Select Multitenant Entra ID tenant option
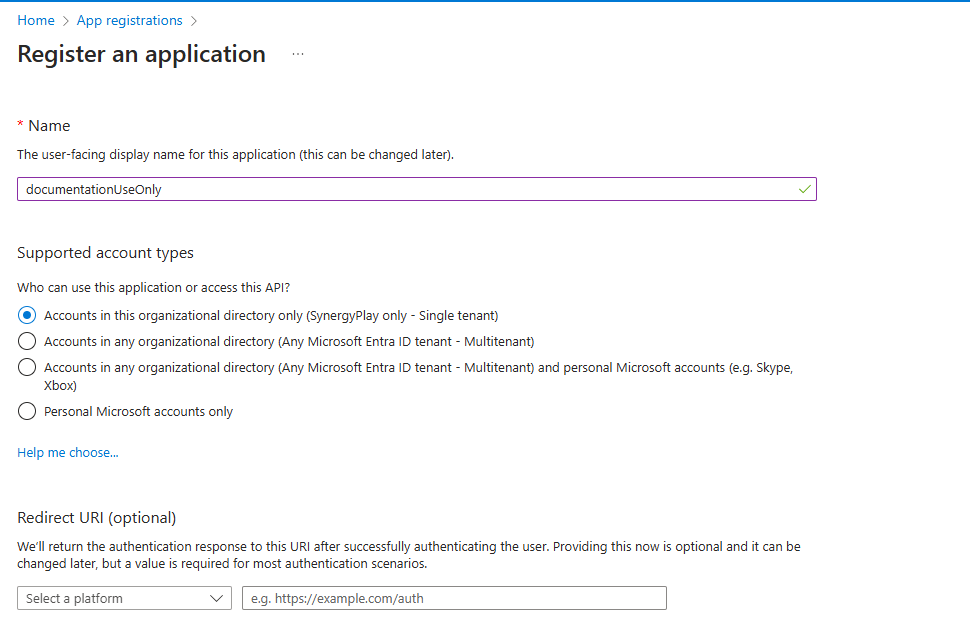This screenshot has height=633, width=970. [x=27, y=341]
